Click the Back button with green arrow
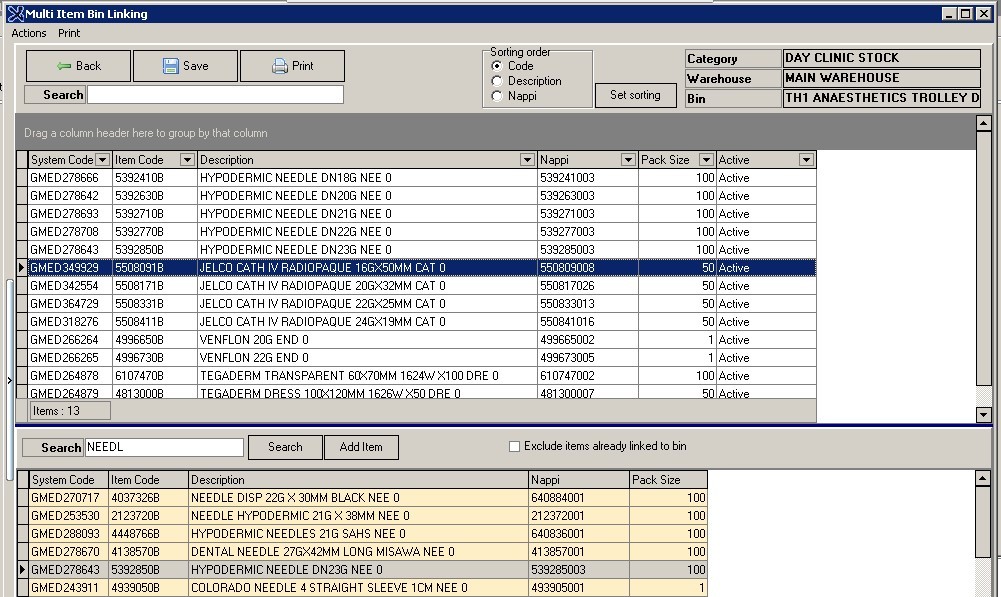The height and width of the screenshot is (597, 1001). [78, 66]
